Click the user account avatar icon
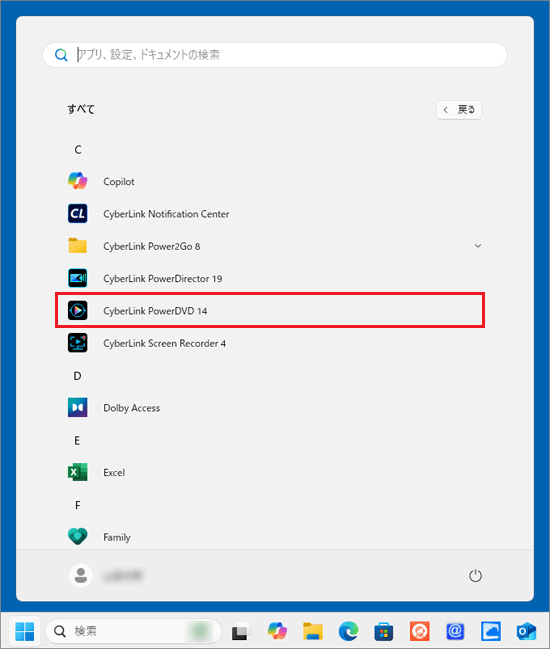This screenshot has height=649, width=550. (x=81, y=575)
